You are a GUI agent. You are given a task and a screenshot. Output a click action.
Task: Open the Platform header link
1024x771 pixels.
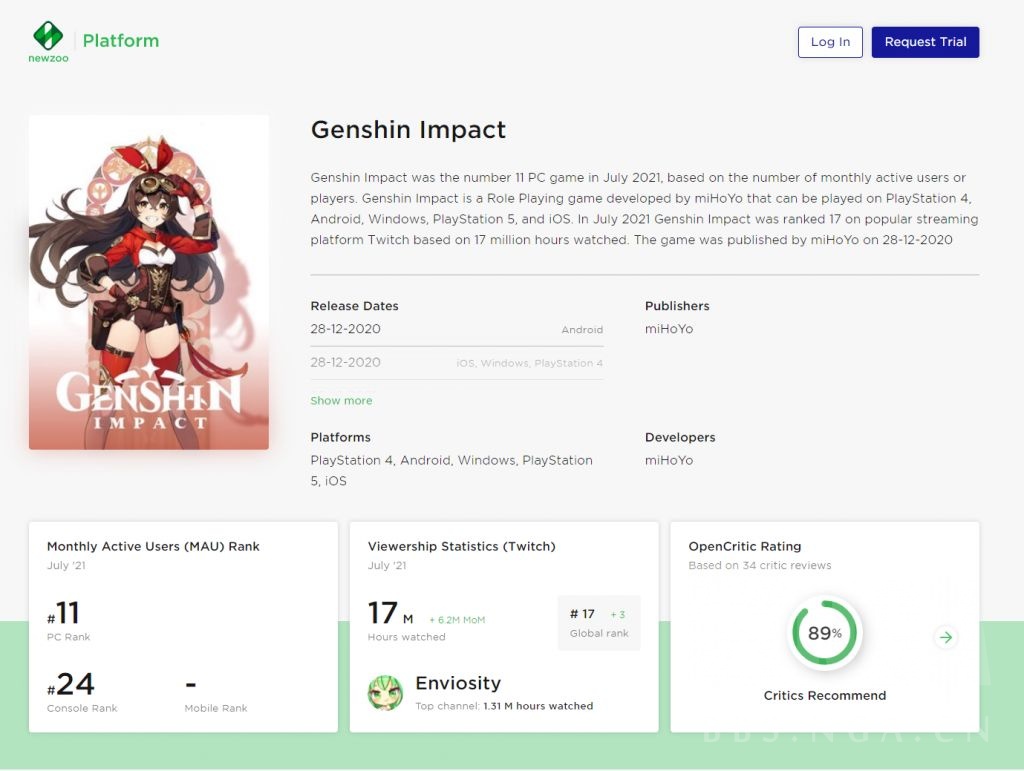121,41
